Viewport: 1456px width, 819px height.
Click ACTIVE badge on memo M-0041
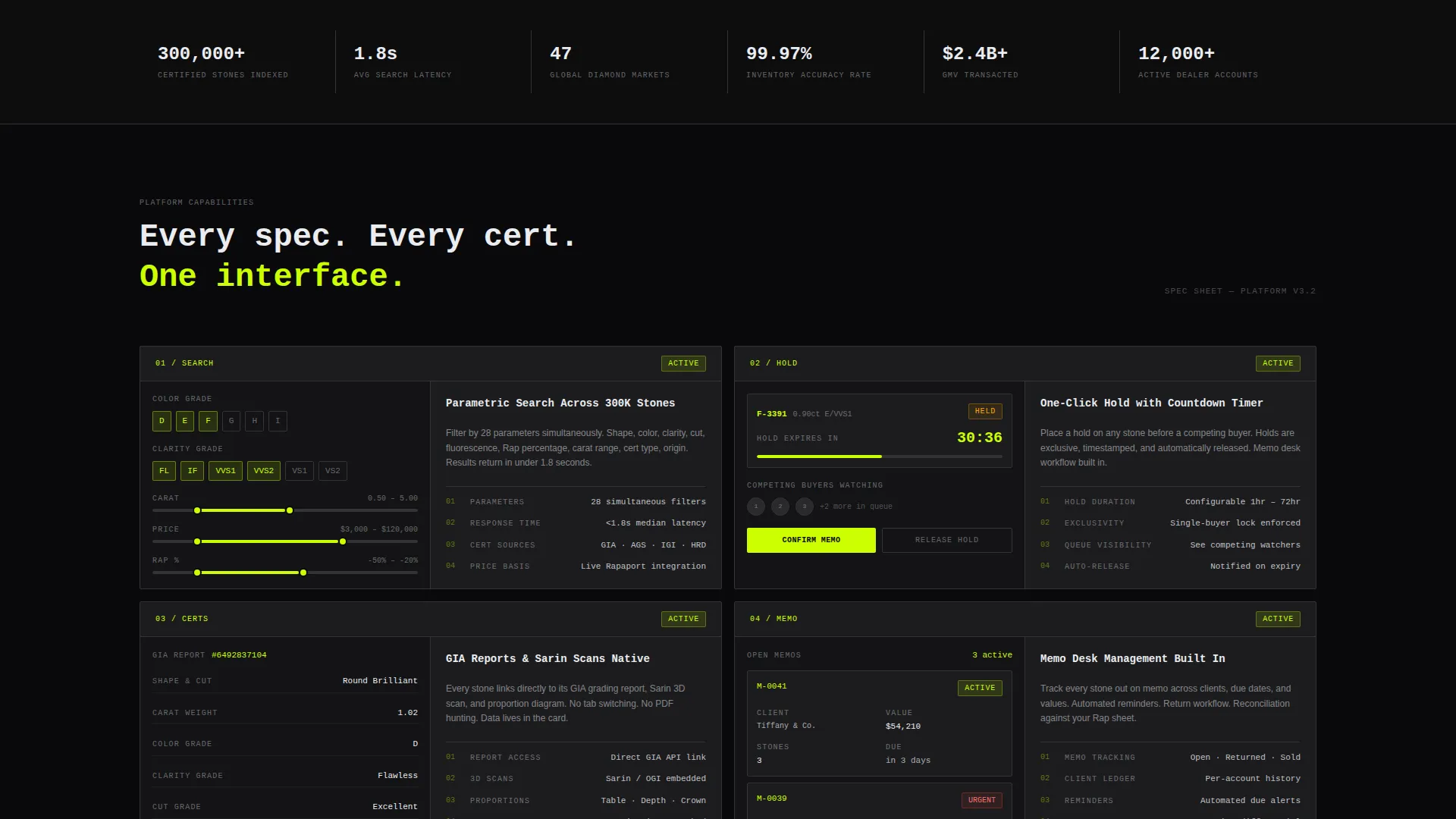tap(980, 688)
